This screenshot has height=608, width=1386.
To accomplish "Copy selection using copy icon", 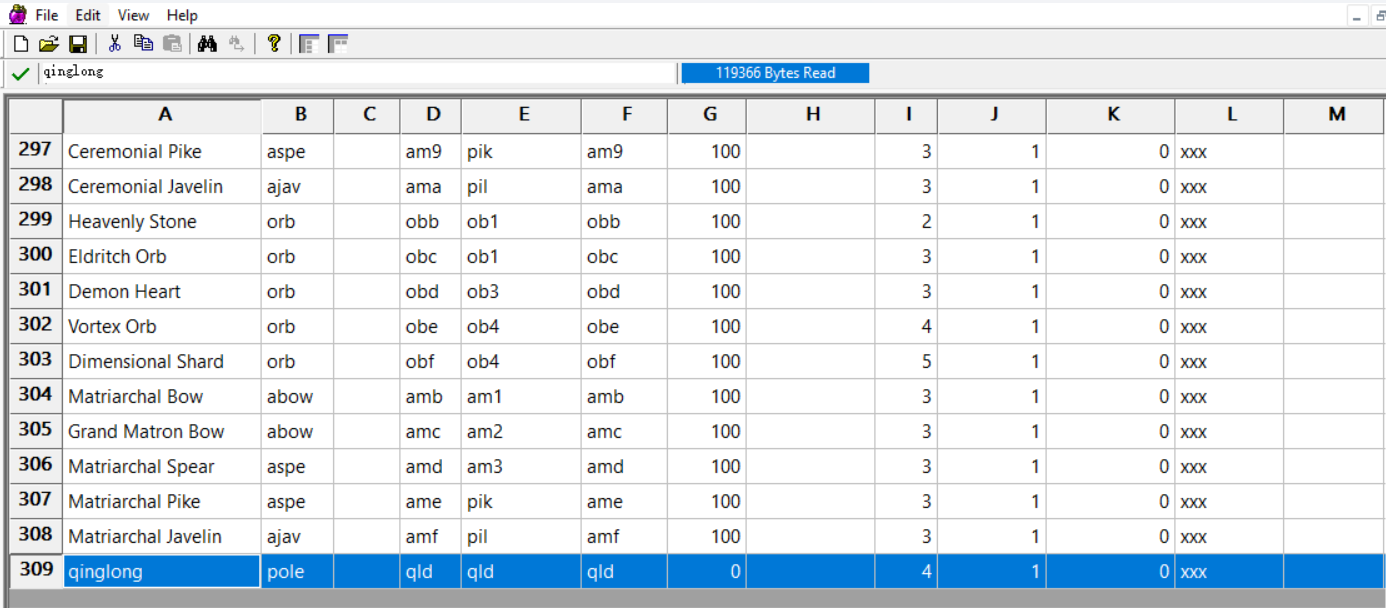I will point(143,44).
